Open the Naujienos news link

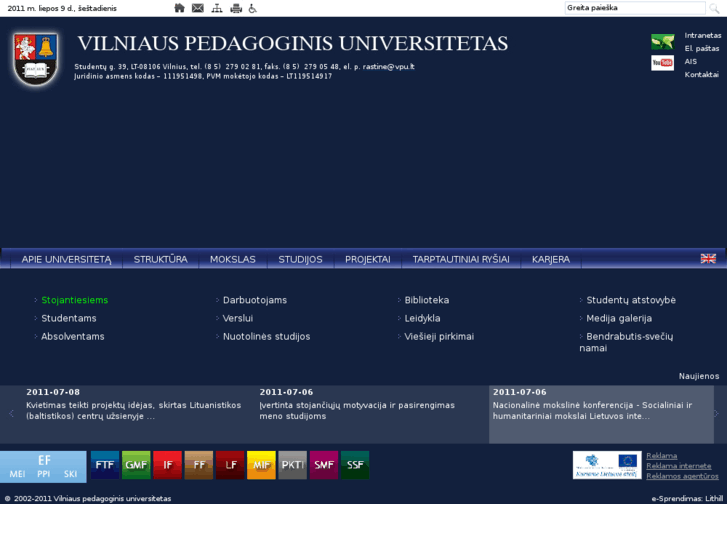point(699,376)
